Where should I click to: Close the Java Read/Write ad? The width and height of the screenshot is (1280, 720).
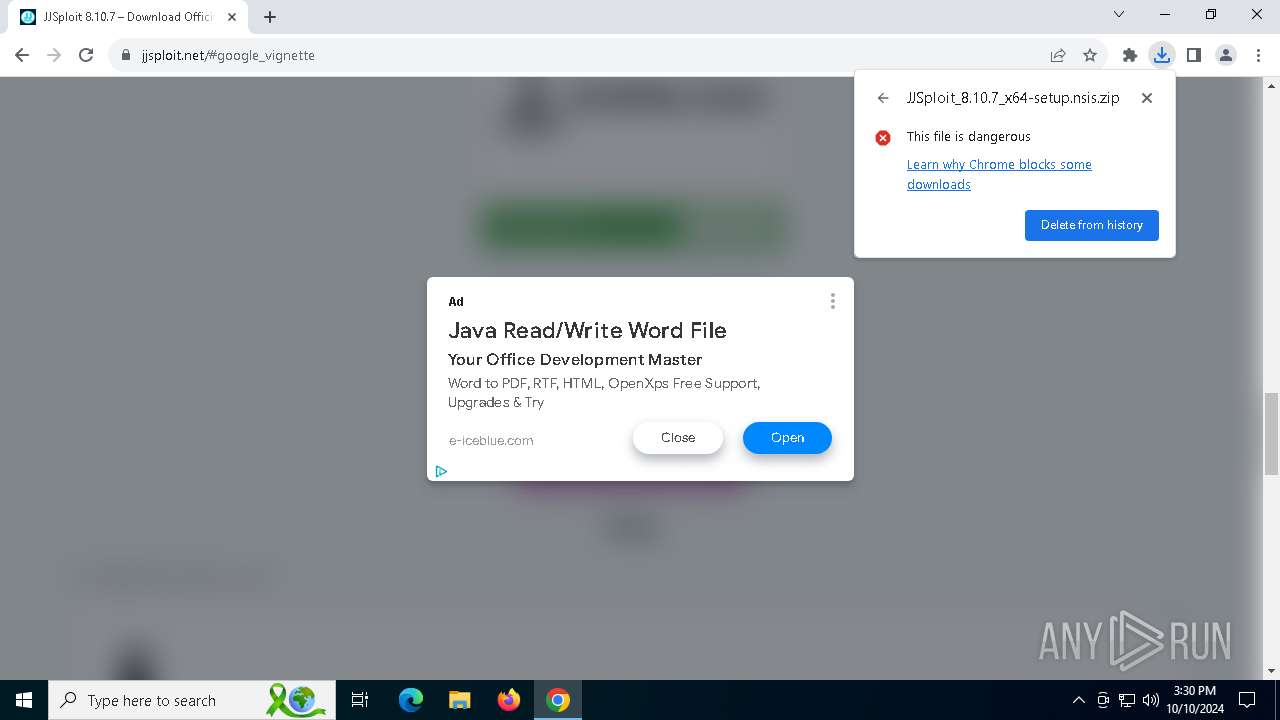(678, 438)
